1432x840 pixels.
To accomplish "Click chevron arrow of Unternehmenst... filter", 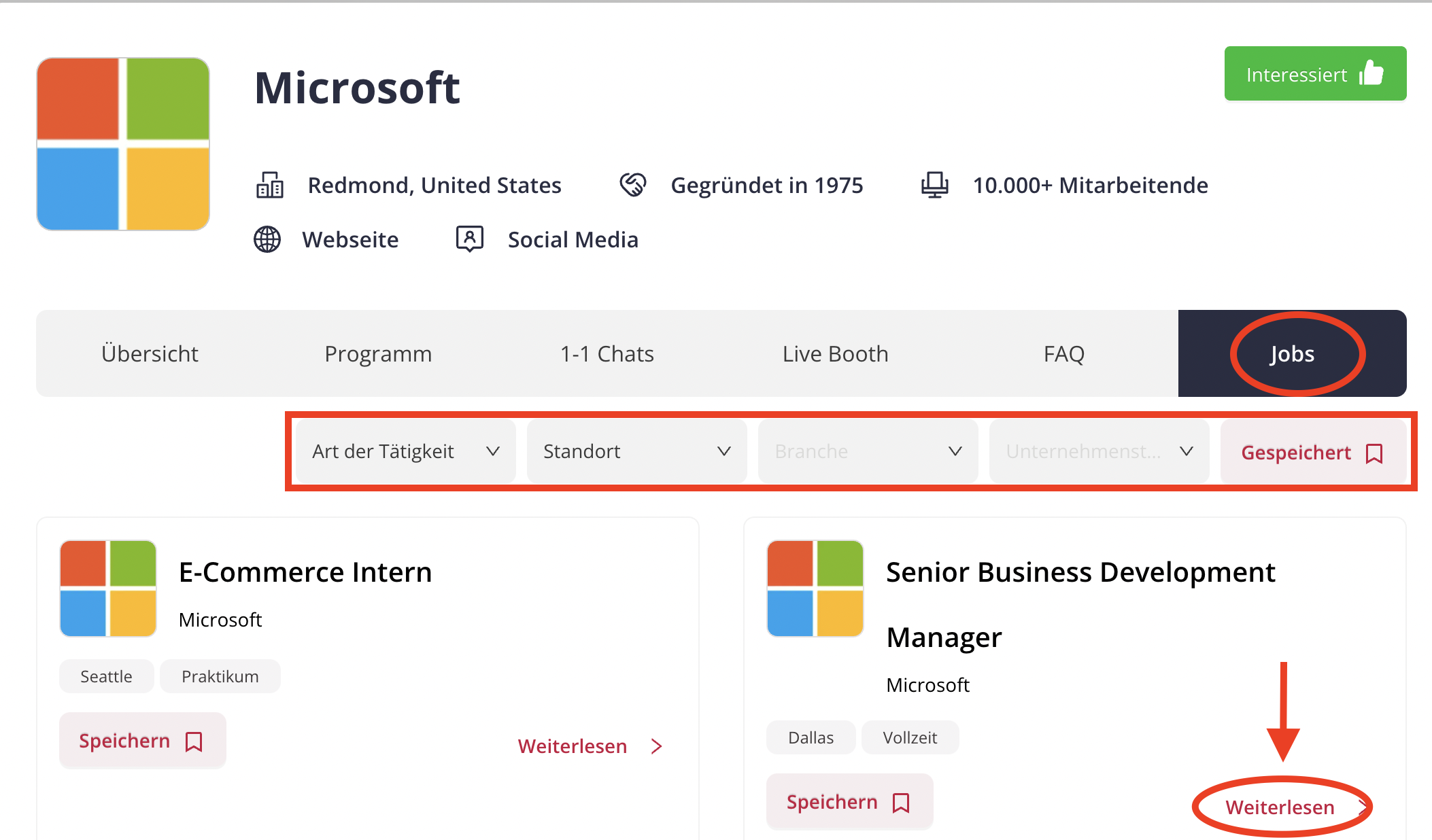I will (1187, 451).
